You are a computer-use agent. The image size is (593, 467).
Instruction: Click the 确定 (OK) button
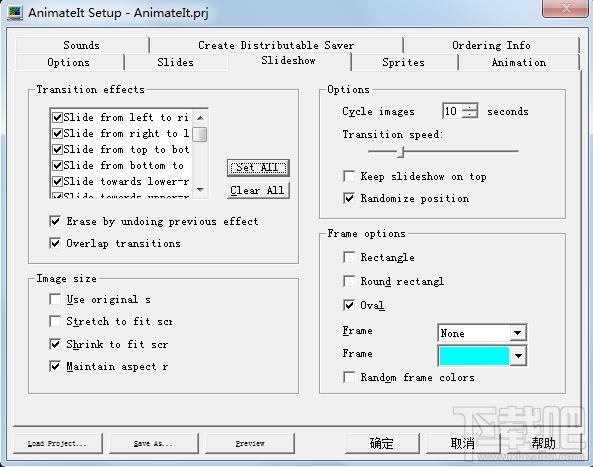pyautogui.click(x=382, y=443)
